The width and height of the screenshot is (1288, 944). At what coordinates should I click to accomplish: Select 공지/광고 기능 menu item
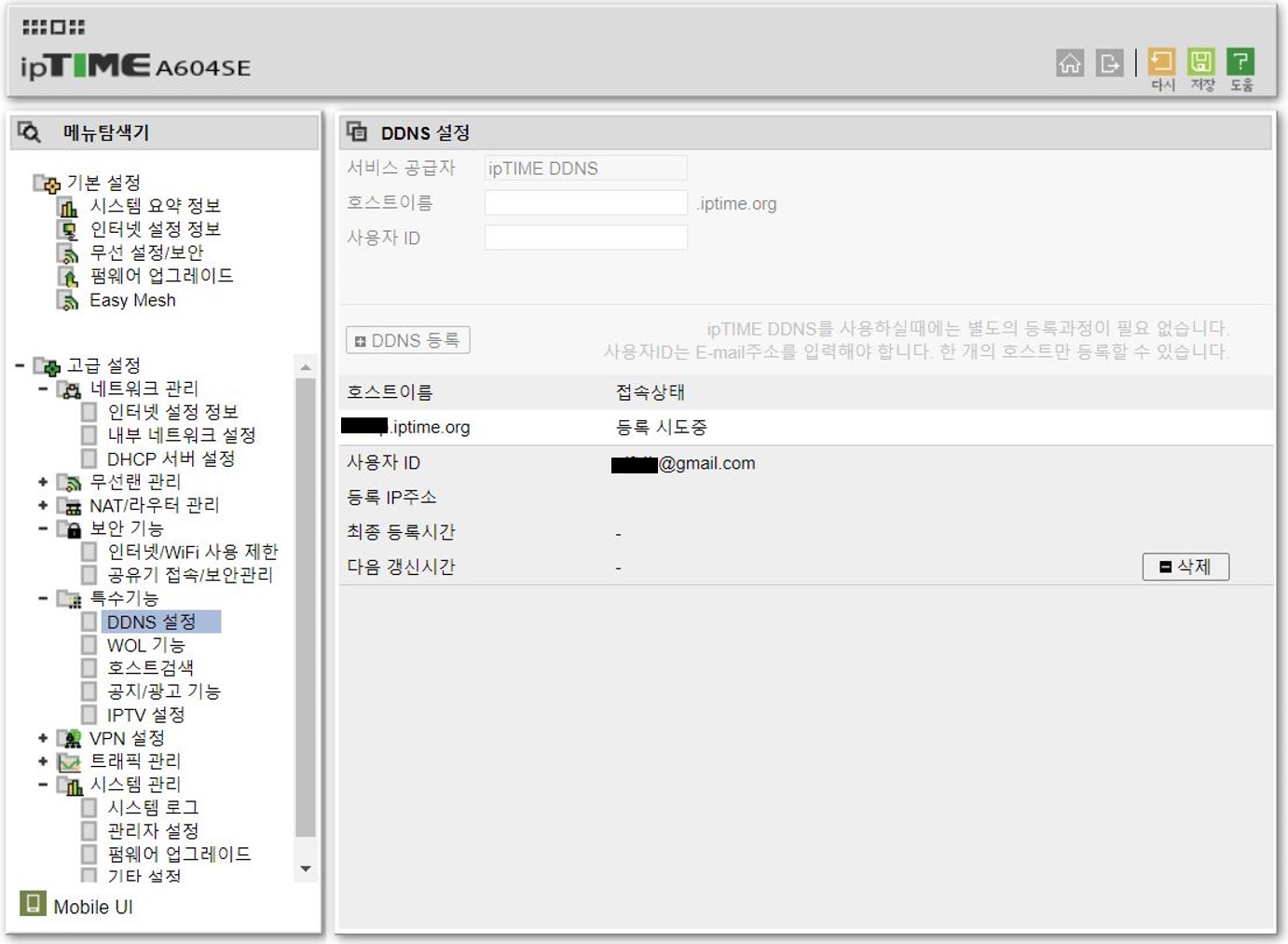(164, 691)
